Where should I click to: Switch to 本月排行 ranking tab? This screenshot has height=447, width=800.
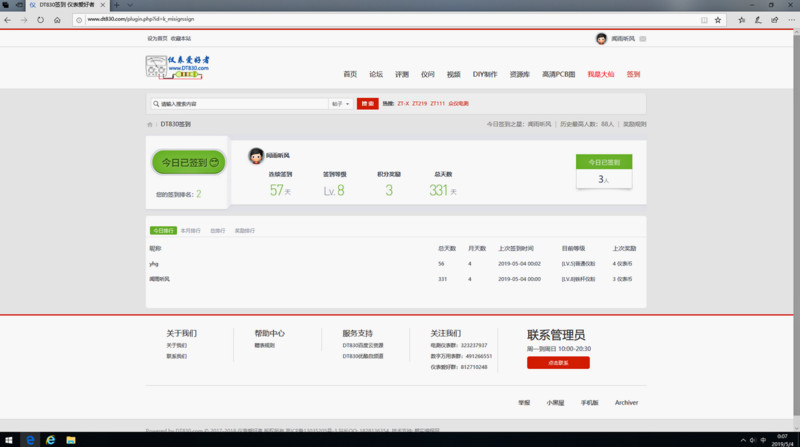[190, 230]
